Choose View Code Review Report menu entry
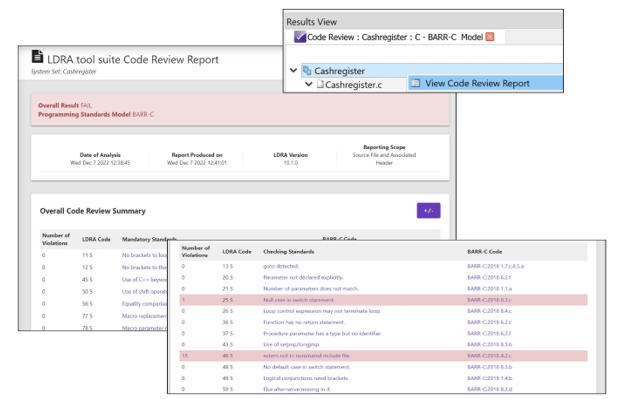This screenshot has height=399, width=620. click(485, 83)
